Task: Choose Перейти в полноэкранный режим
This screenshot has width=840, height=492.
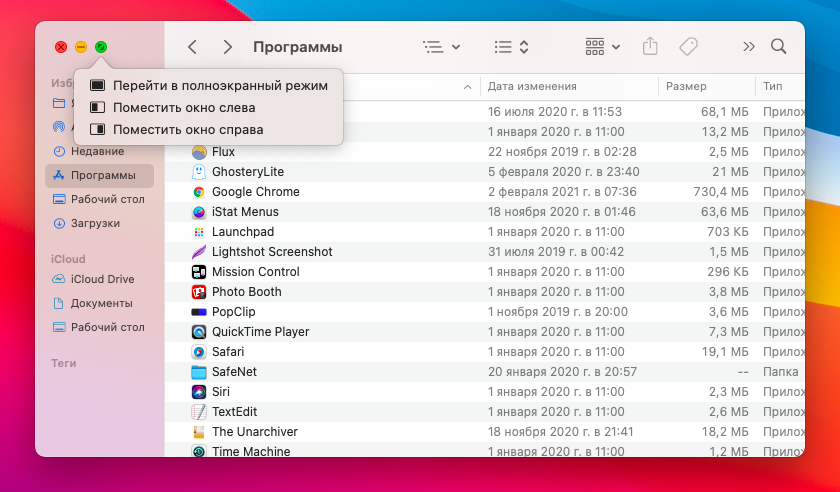Action: pos(208,85)
